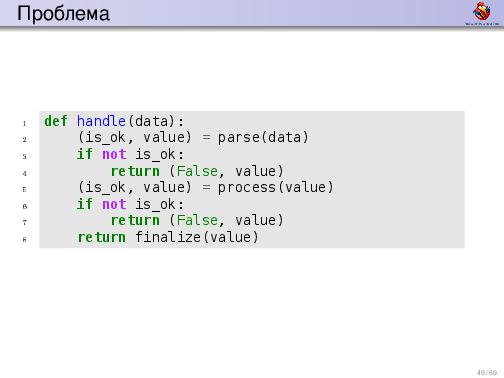The image size is (504, 378).
Task: Click line number 2 in the gutter
Action: click(x=24, y=140)
